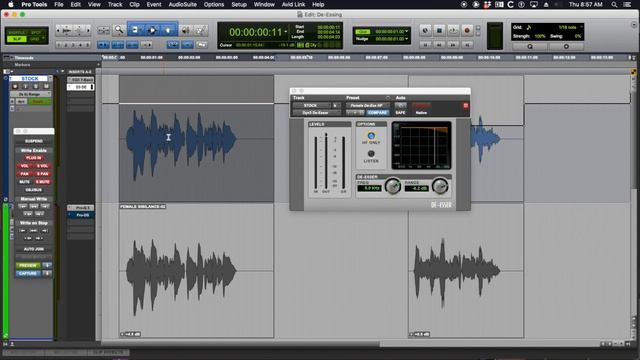Open the plug-in insert selector Dyn3 De-Esser

(316, 113)
